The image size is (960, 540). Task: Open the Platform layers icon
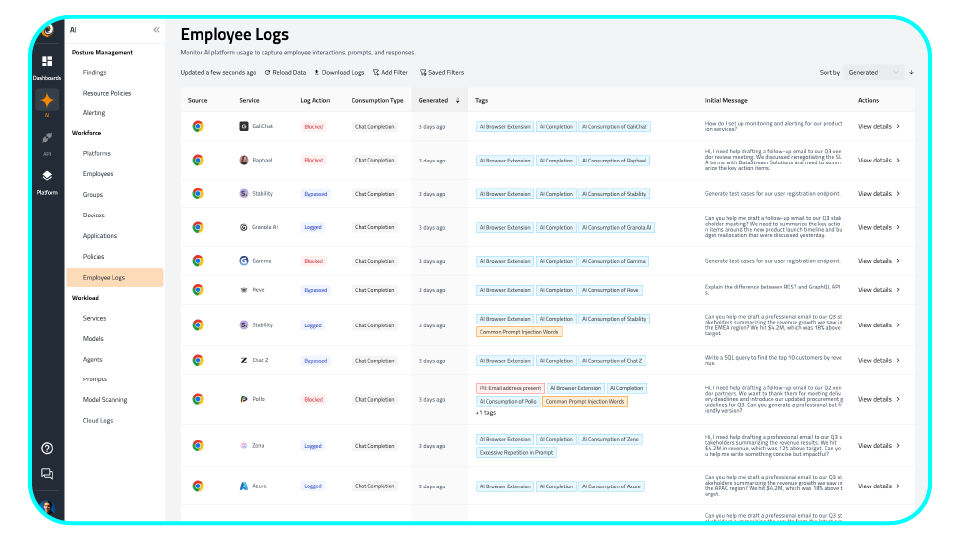click(x=47, y=176)
